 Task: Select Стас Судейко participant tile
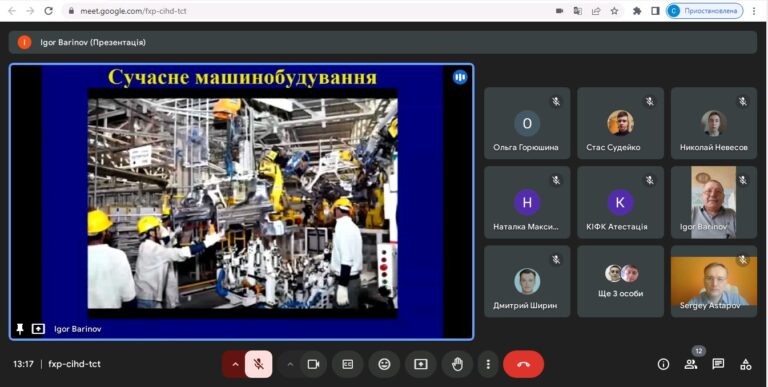[620, 123]
